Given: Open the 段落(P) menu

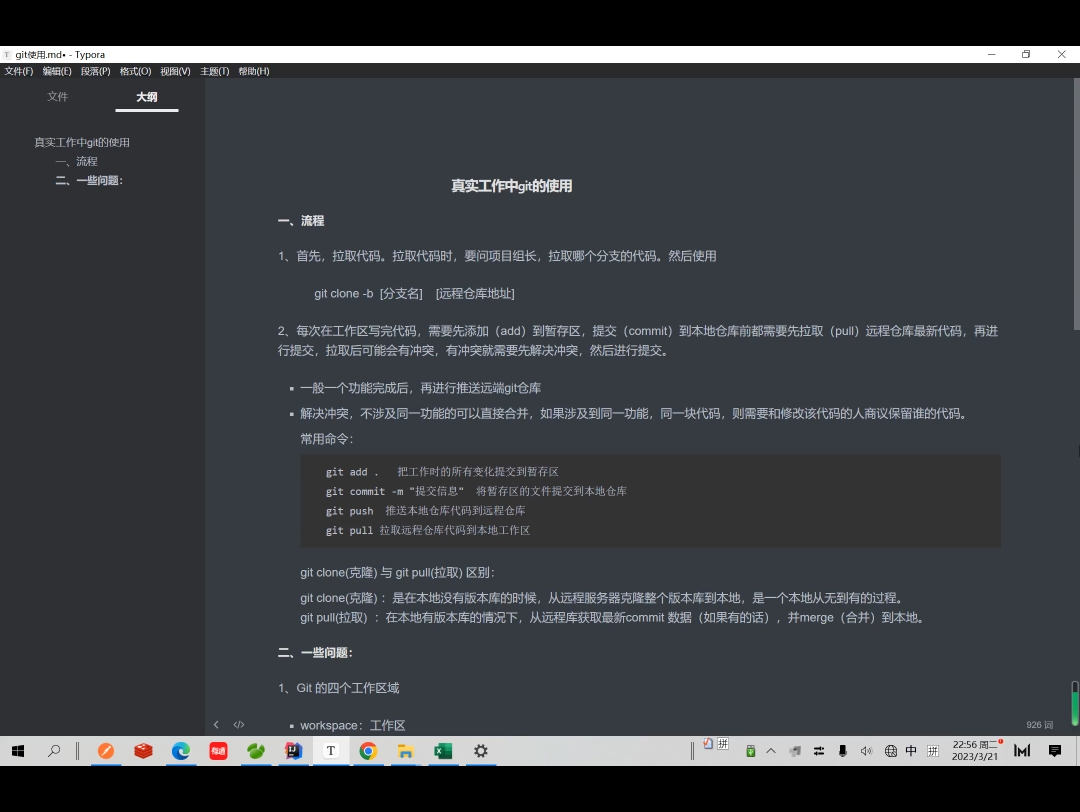Looking at the screenshot, I should 95,71.
